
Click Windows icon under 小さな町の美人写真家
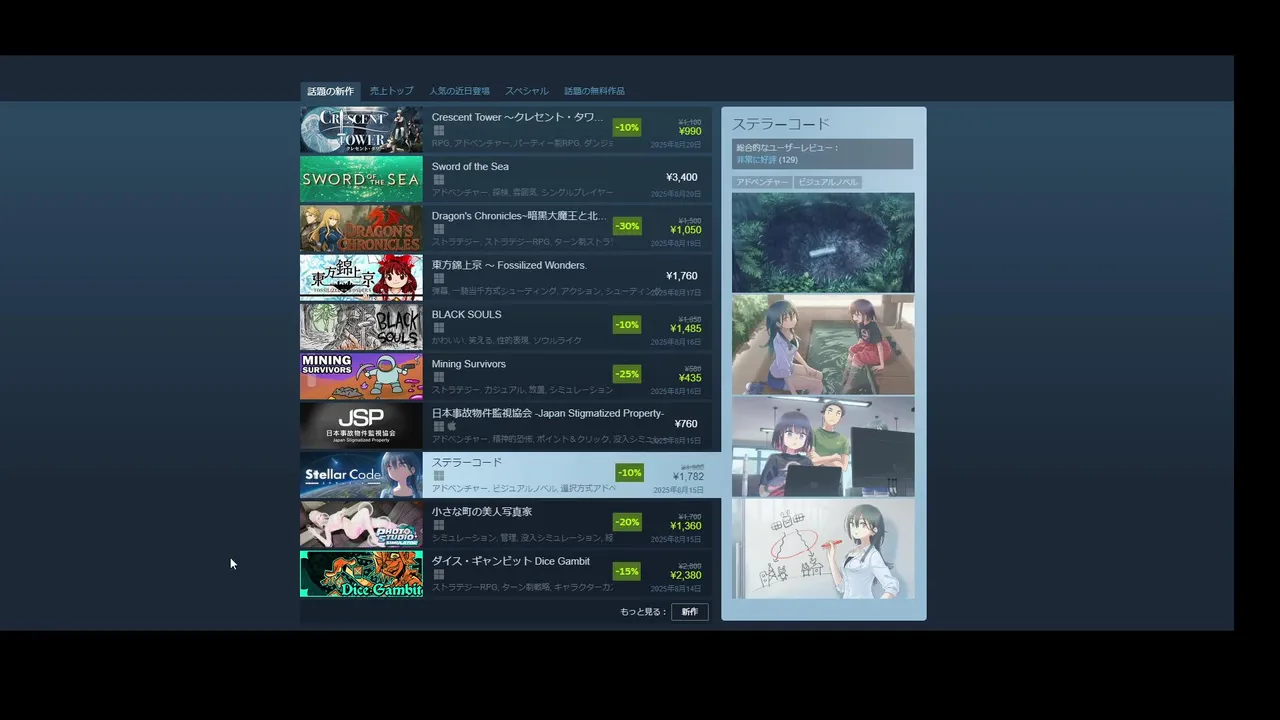438,525
